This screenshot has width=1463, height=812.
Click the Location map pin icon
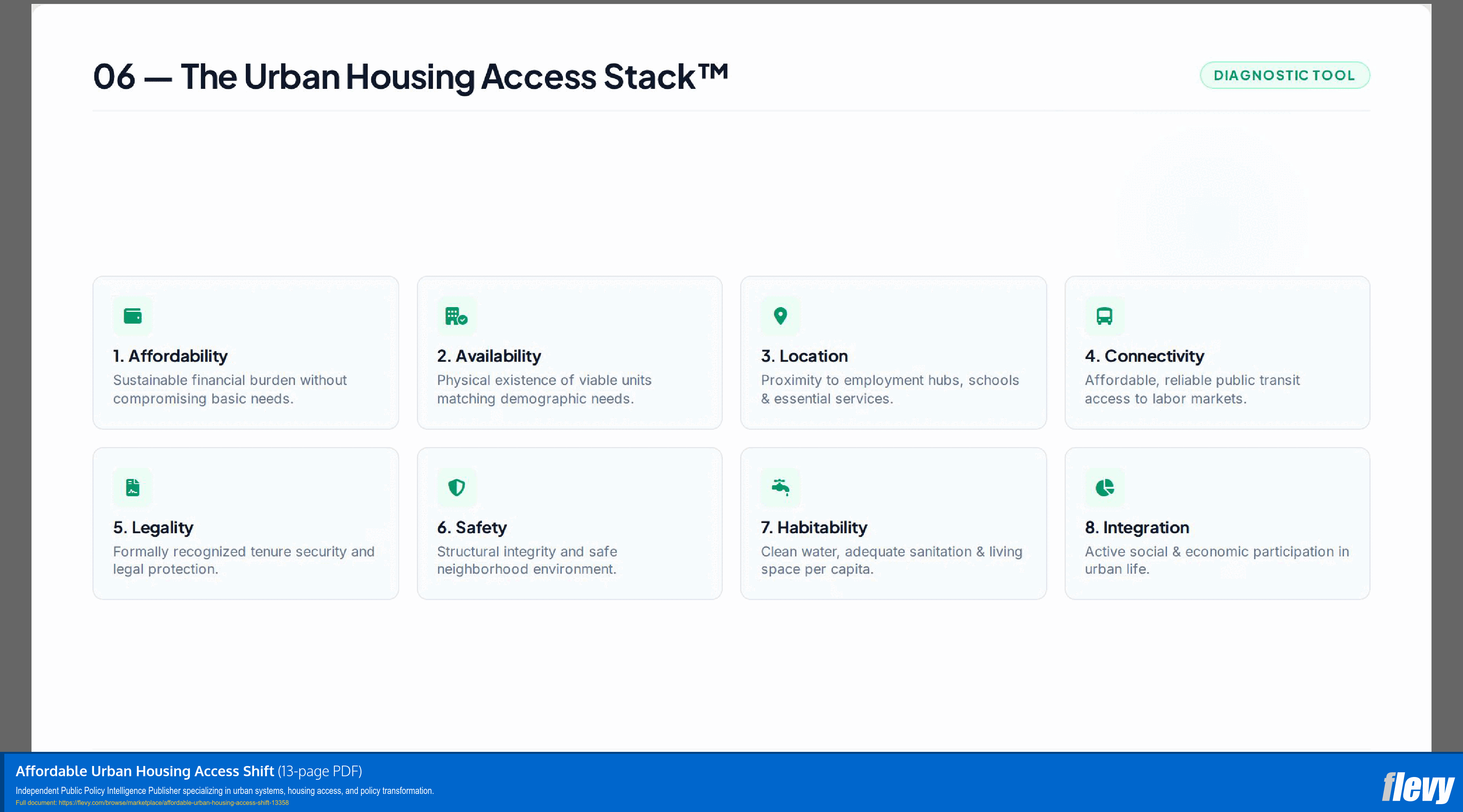[780, 316]
